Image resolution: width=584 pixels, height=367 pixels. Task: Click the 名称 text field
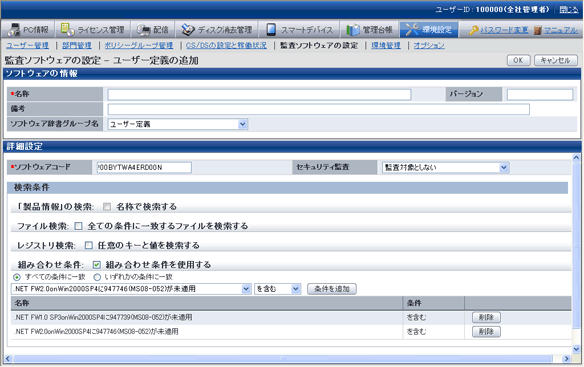click(x=259, y=95)
